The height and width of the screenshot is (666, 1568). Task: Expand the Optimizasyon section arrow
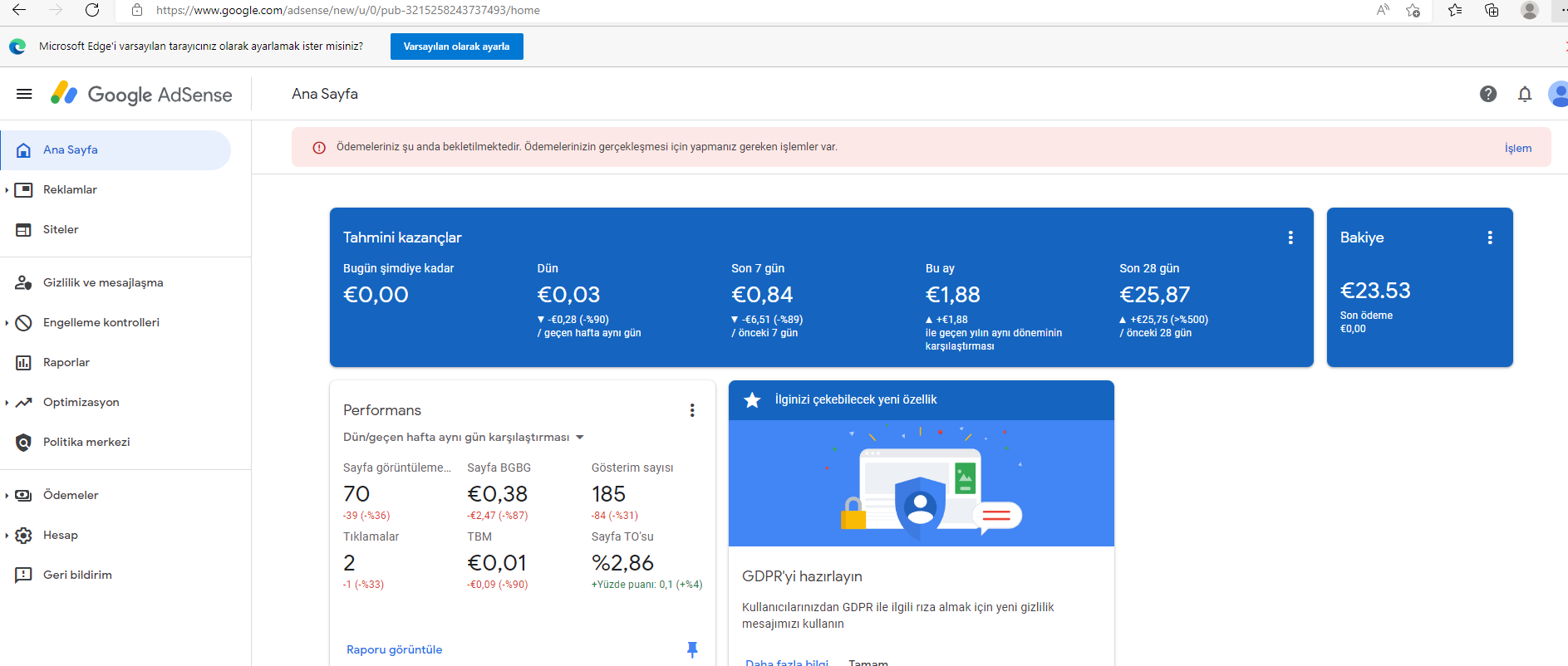(x=7, y=403)
